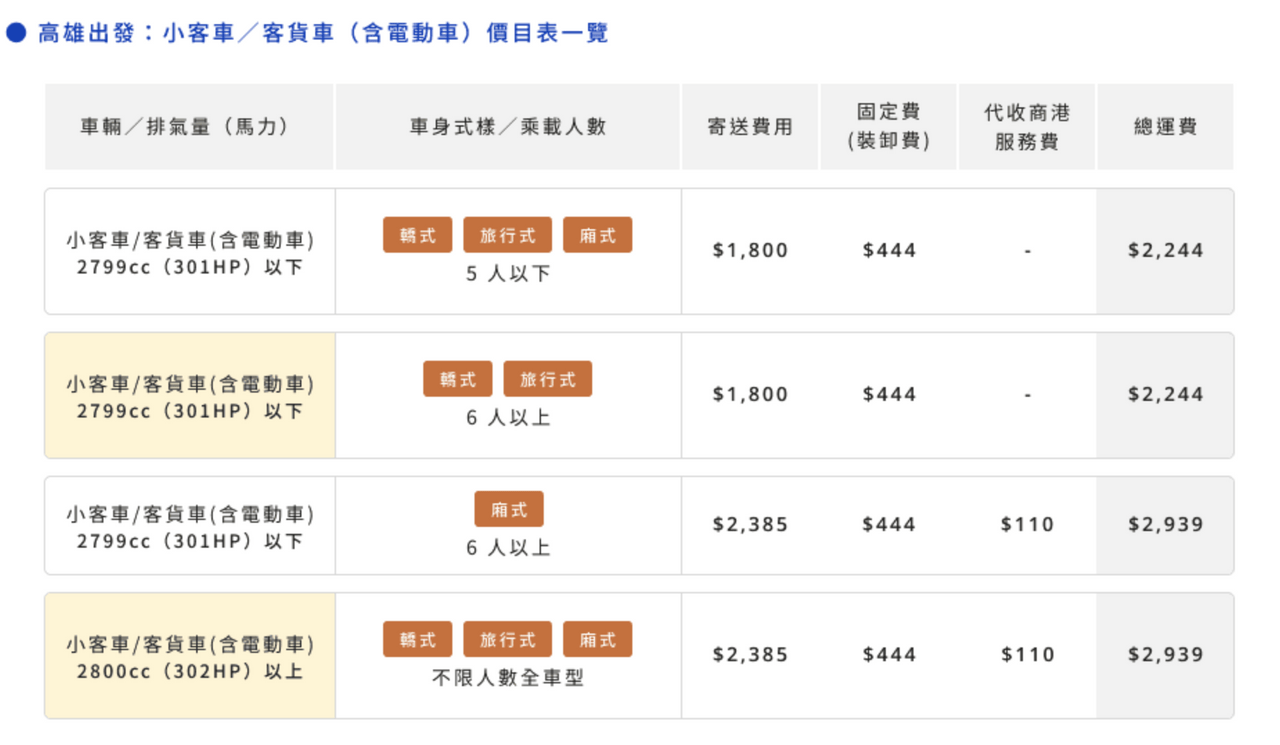Click $2,385 in third row 廂式 6人以上
Viewport: 1280px width, 745px height.
[750, 524]
